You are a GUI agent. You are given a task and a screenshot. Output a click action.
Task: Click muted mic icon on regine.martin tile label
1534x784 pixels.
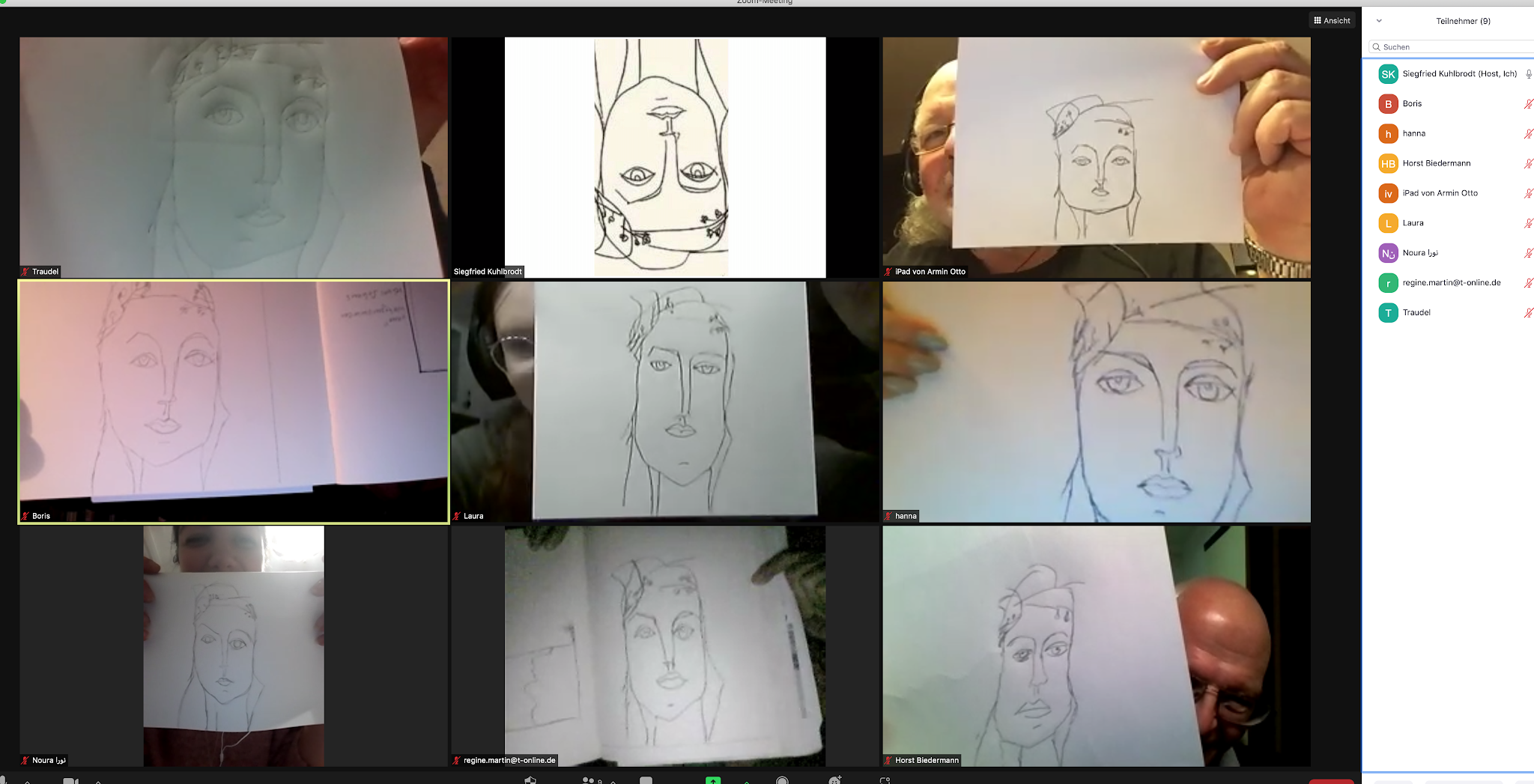tap(457, 760)
